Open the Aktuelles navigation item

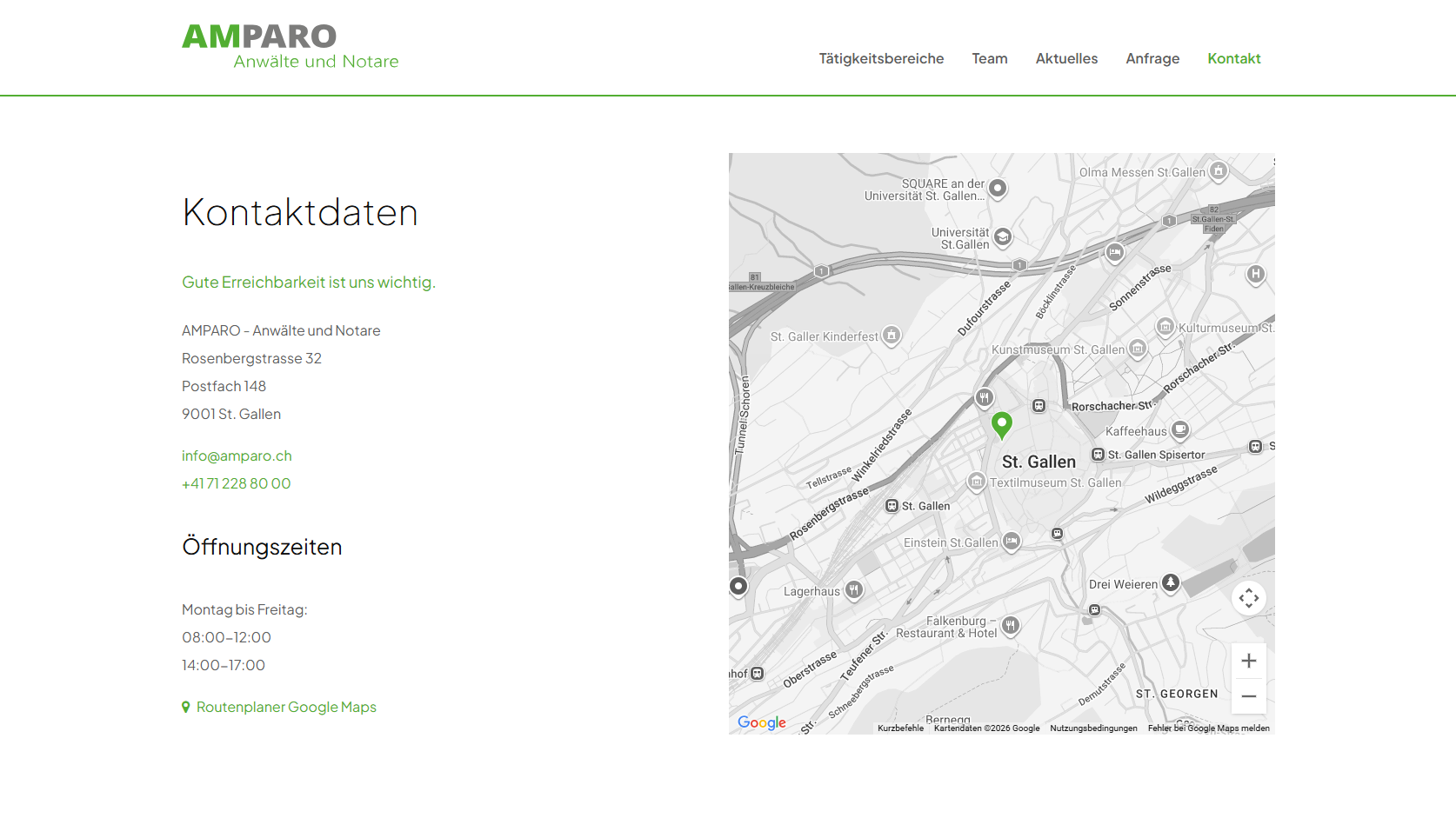pyautogui.click(x=1066, y=58)
